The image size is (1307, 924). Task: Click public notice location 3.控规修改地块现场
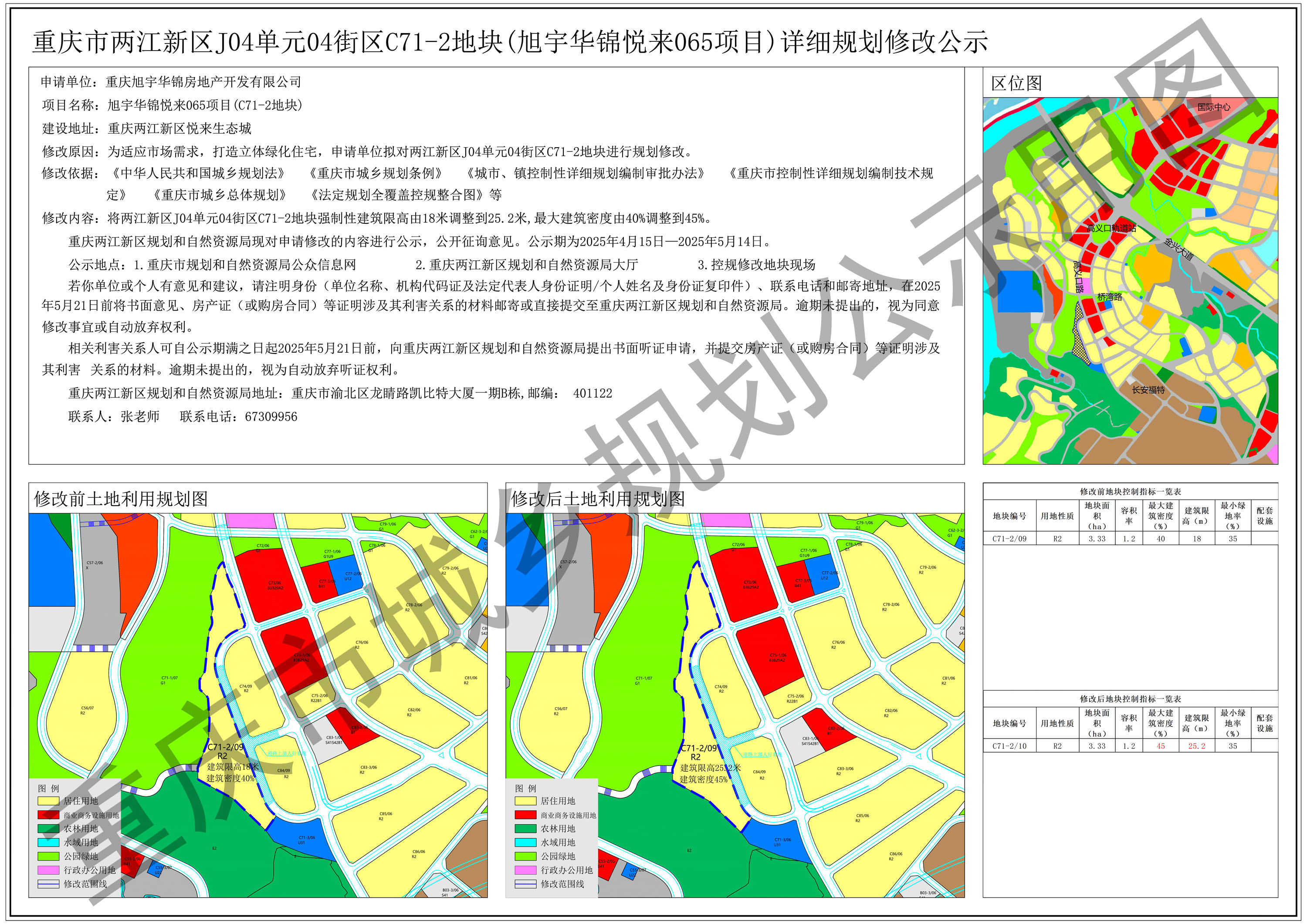click(x=756, y=265)
